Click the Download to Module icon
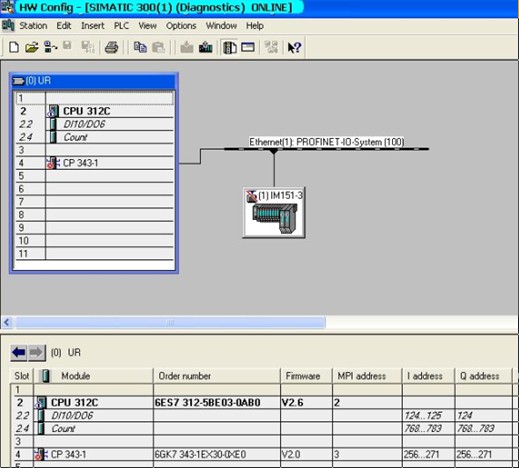This screenshot has height=468, width=519. click(187, 47)
